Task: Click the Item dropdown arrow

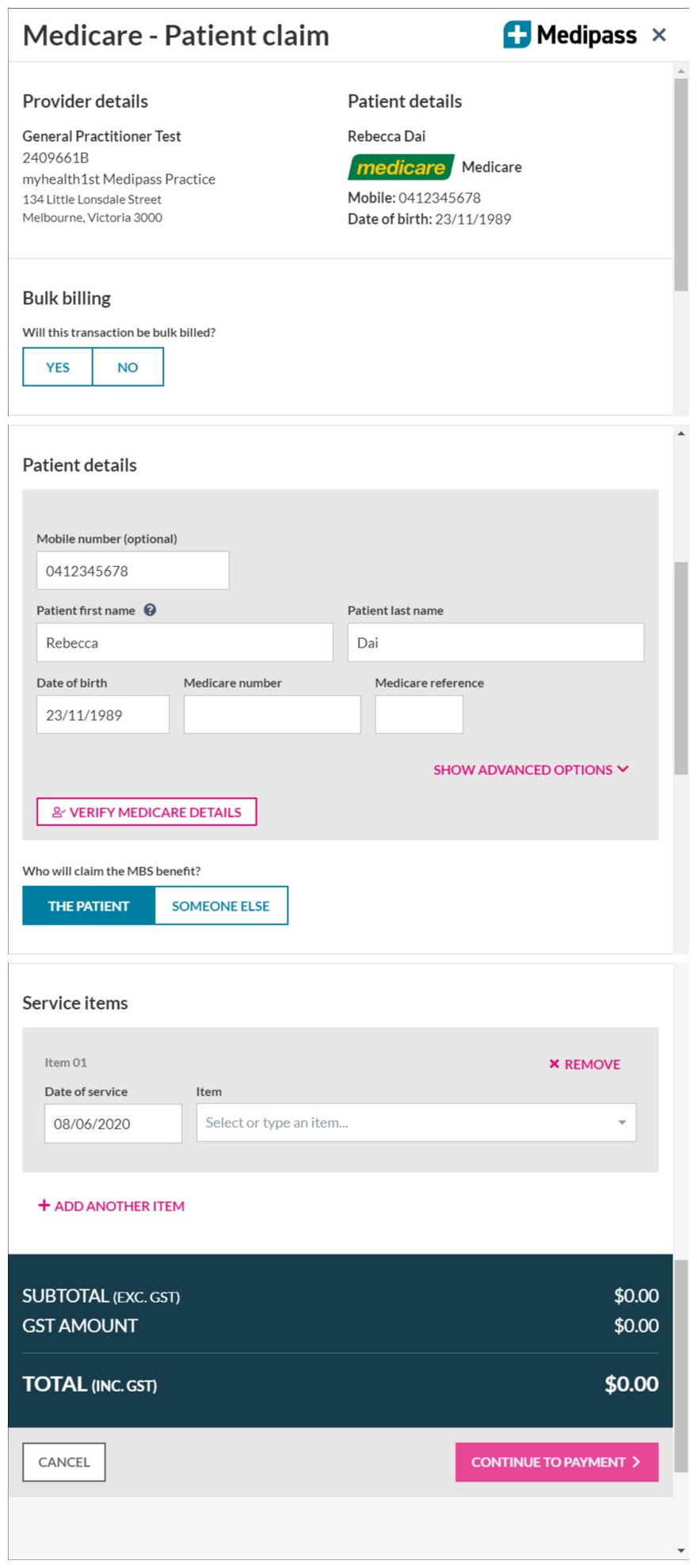Action: tap(622, 1123)
